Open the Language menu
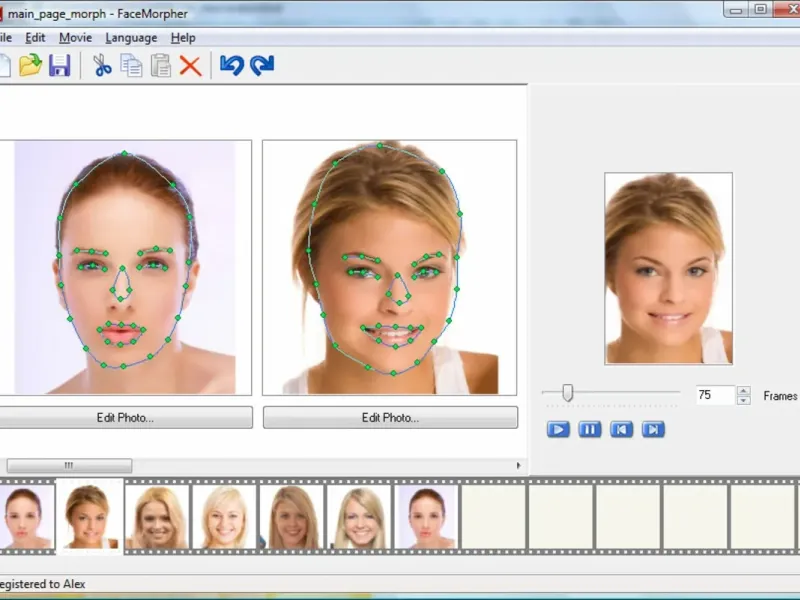800x600 pixels. tap(131, 38)
